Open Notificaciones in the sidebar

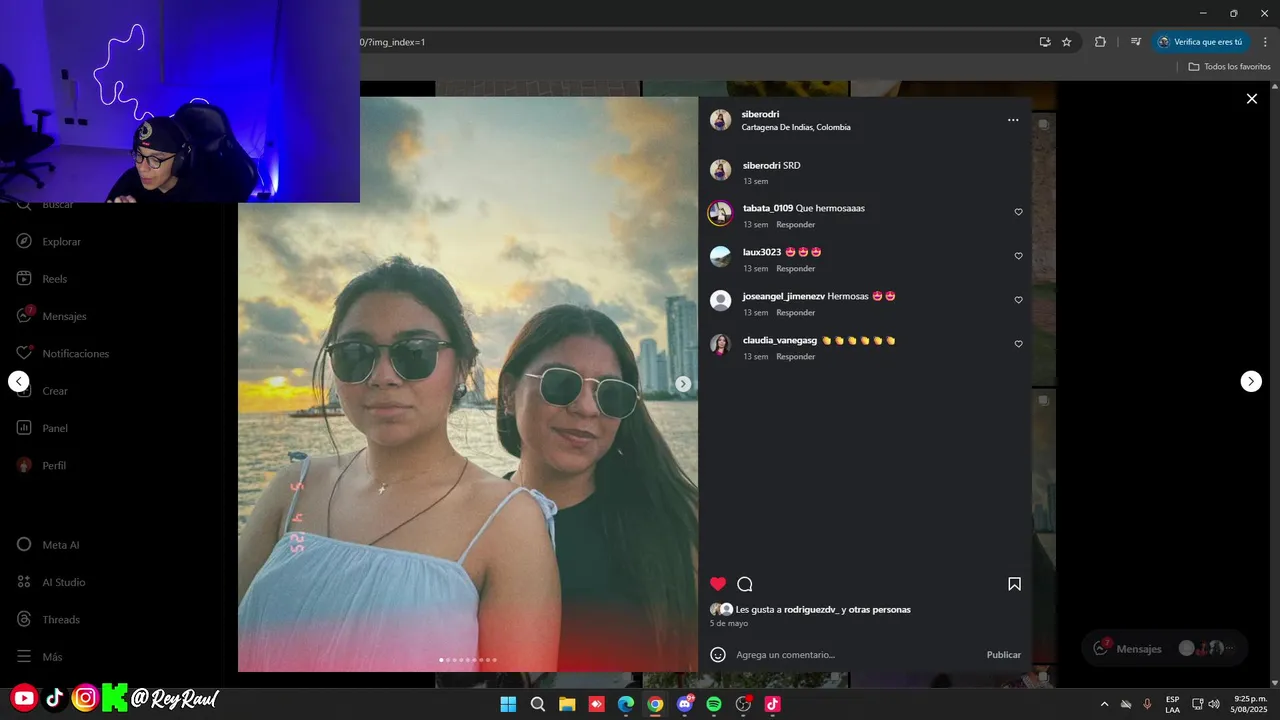coord(63,354)
